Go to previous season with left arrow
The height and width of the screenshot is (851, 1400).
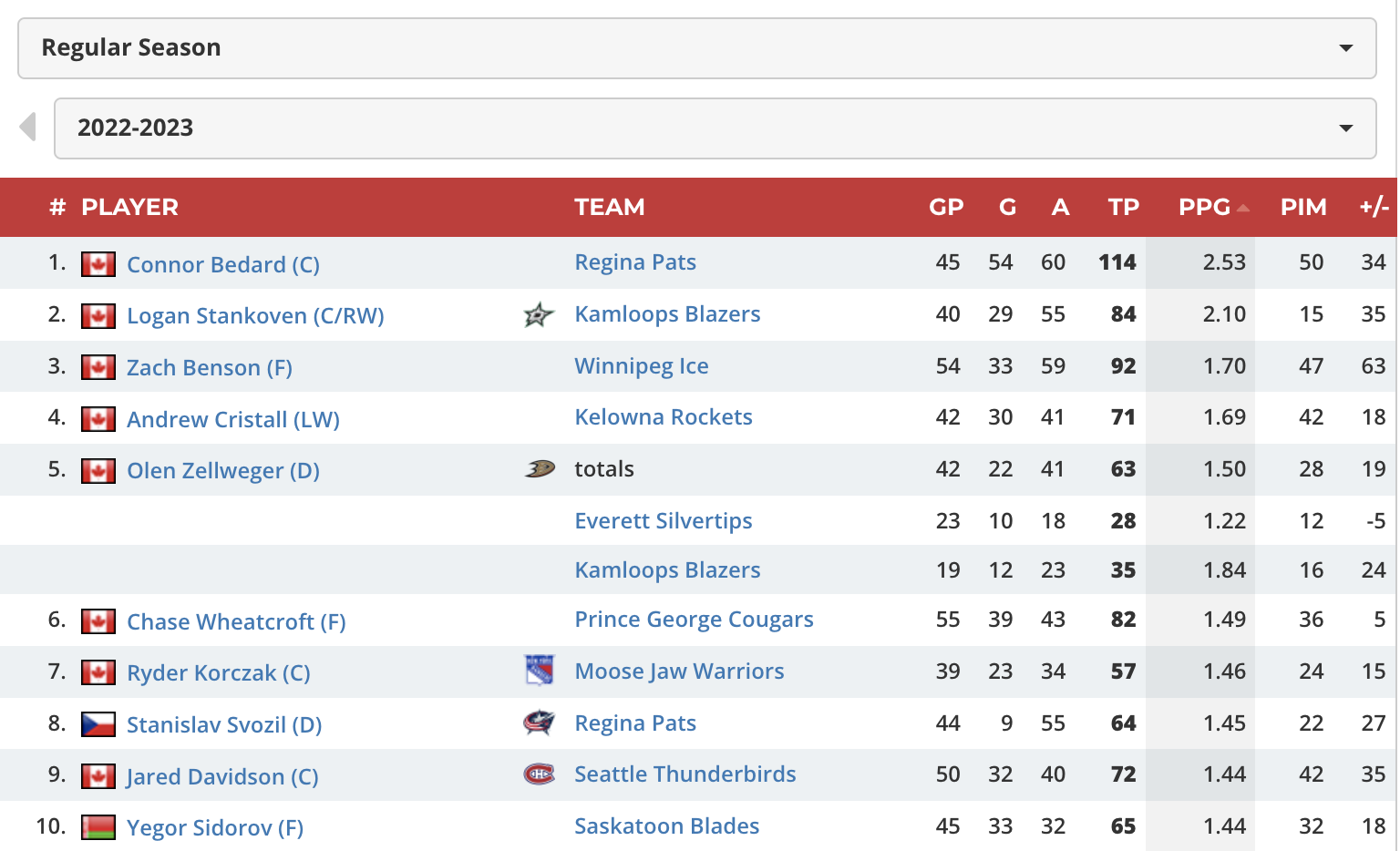click(28, 127)
